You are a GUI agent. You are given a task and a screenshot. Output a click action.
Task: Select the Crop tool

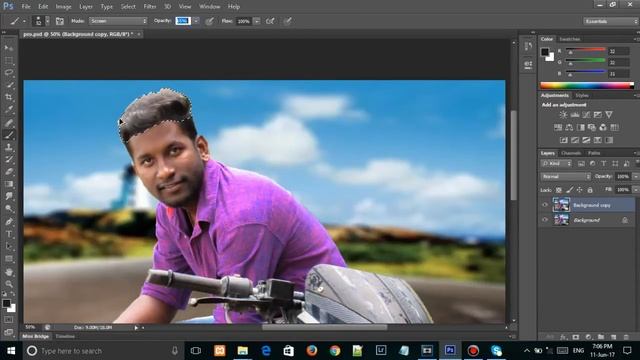coord(9,97)
